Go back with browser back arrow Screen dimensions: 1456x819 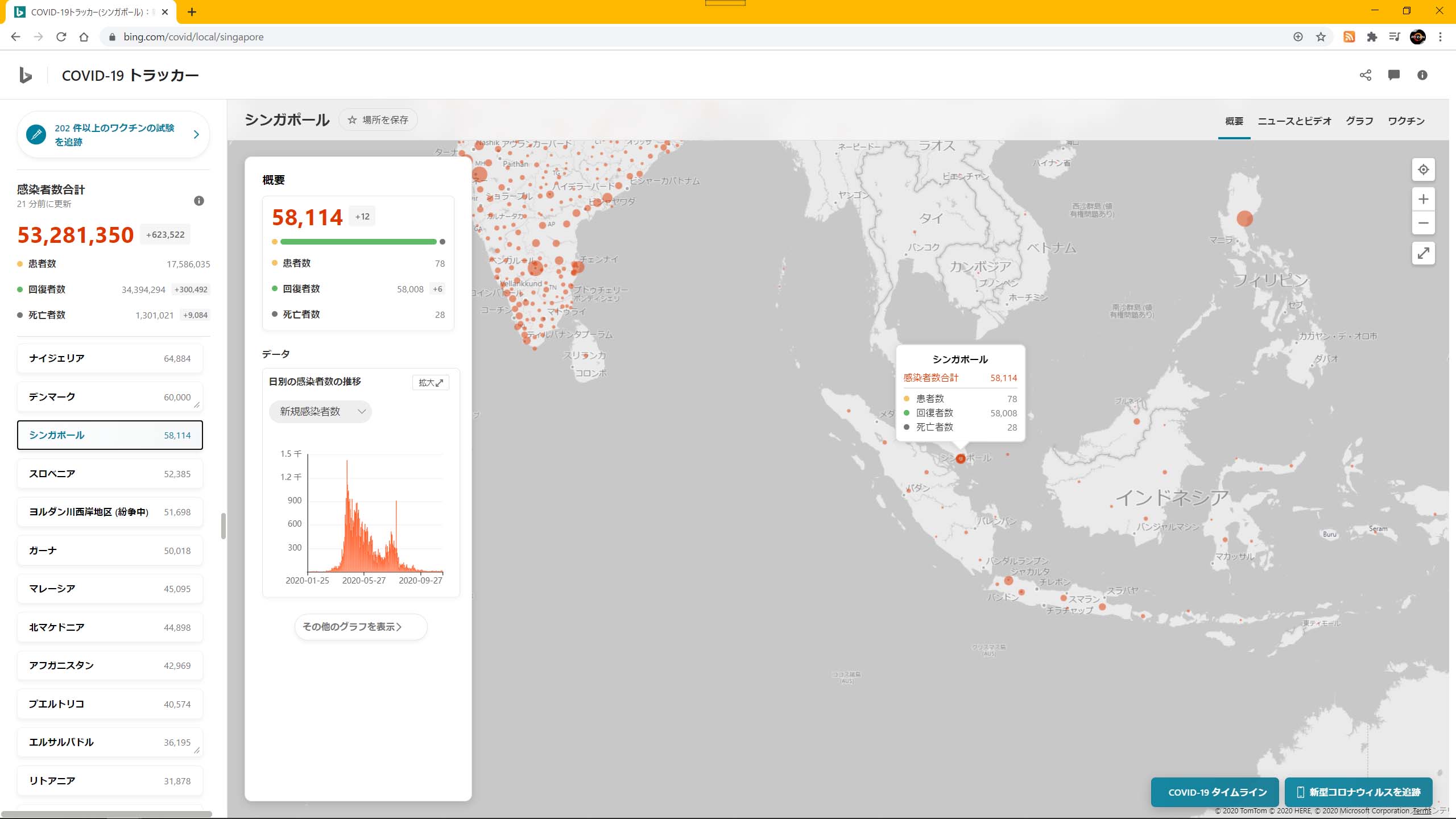point(15,37)
